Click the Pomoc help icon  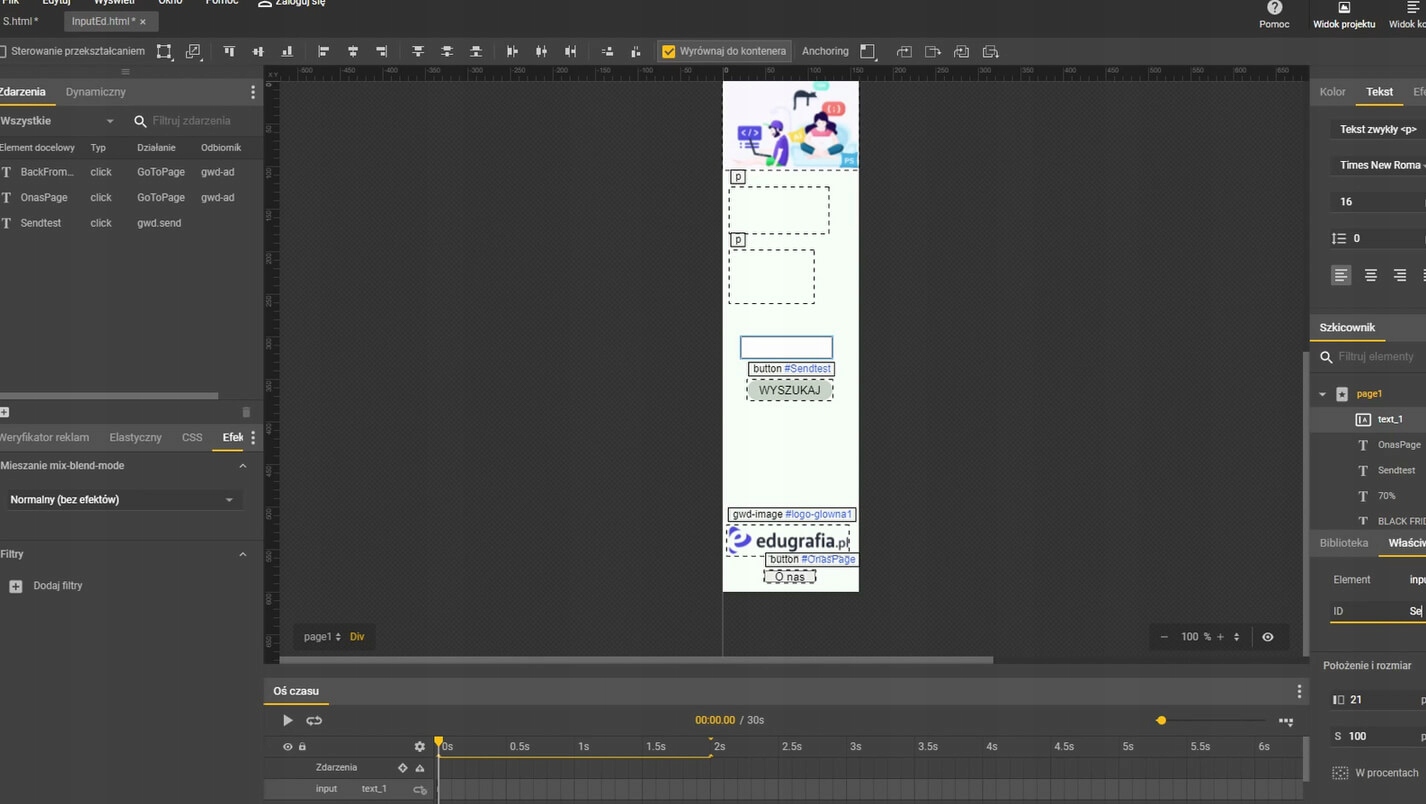[1274, 9]
